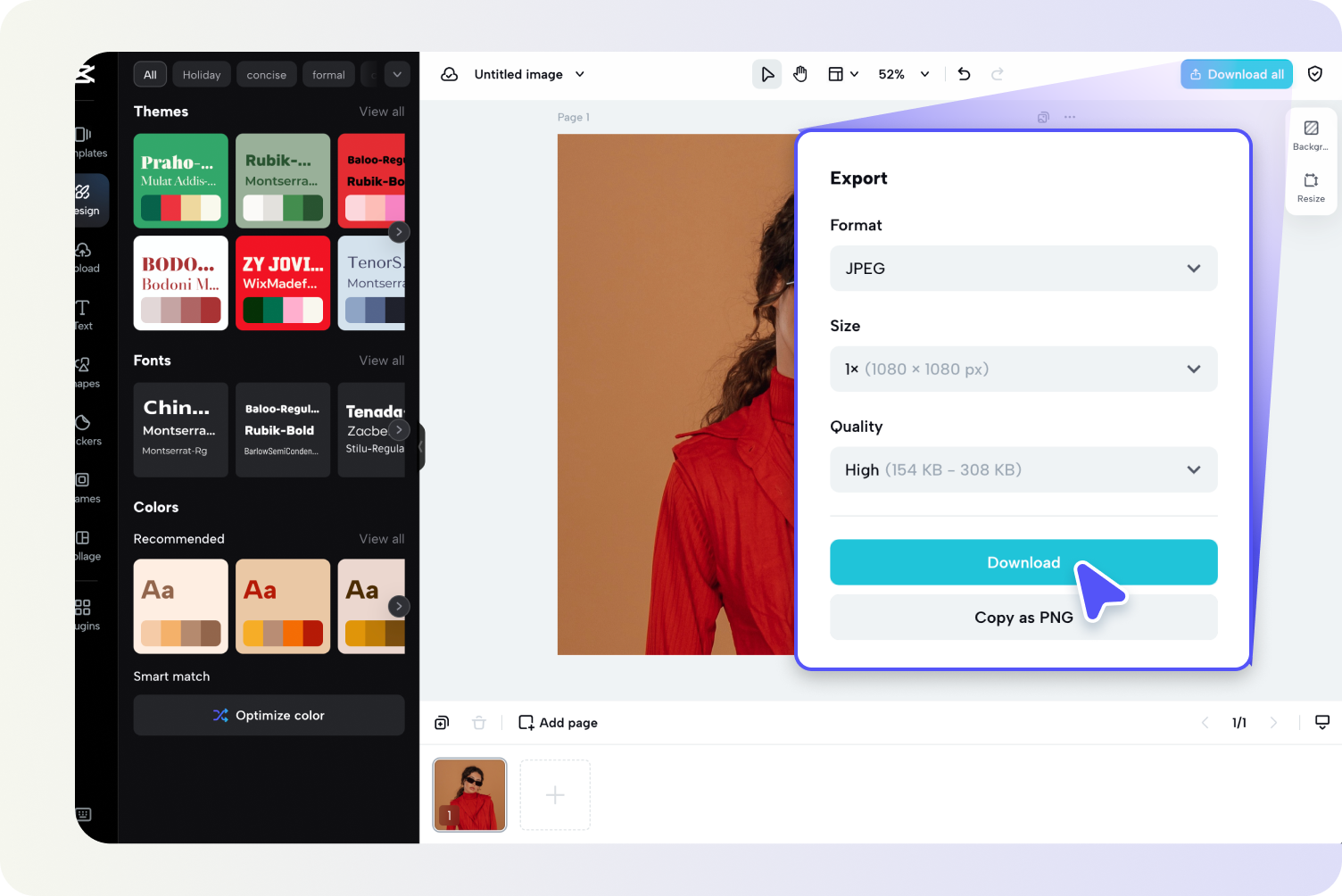Click Copy as PNG
1342x896 pixels.
[1023, 618]
